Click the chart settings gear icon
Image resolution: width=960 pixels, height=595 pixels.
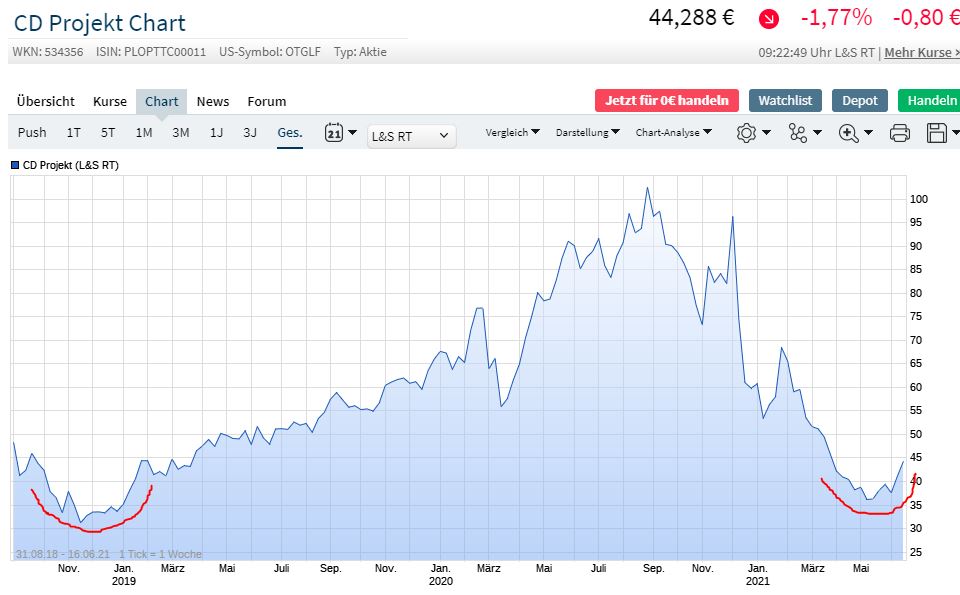[746, 132]
